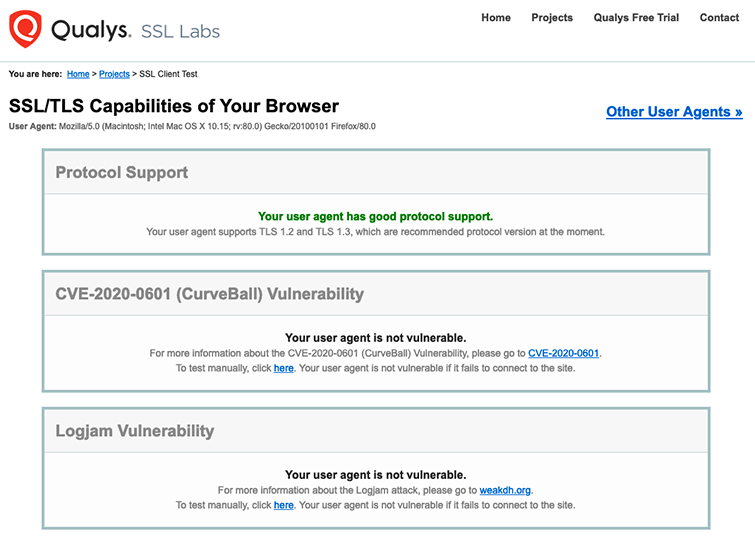Visit the weakdh.org link
The width and height of the screenshot is (755, 536).
[x=505, y=490]
